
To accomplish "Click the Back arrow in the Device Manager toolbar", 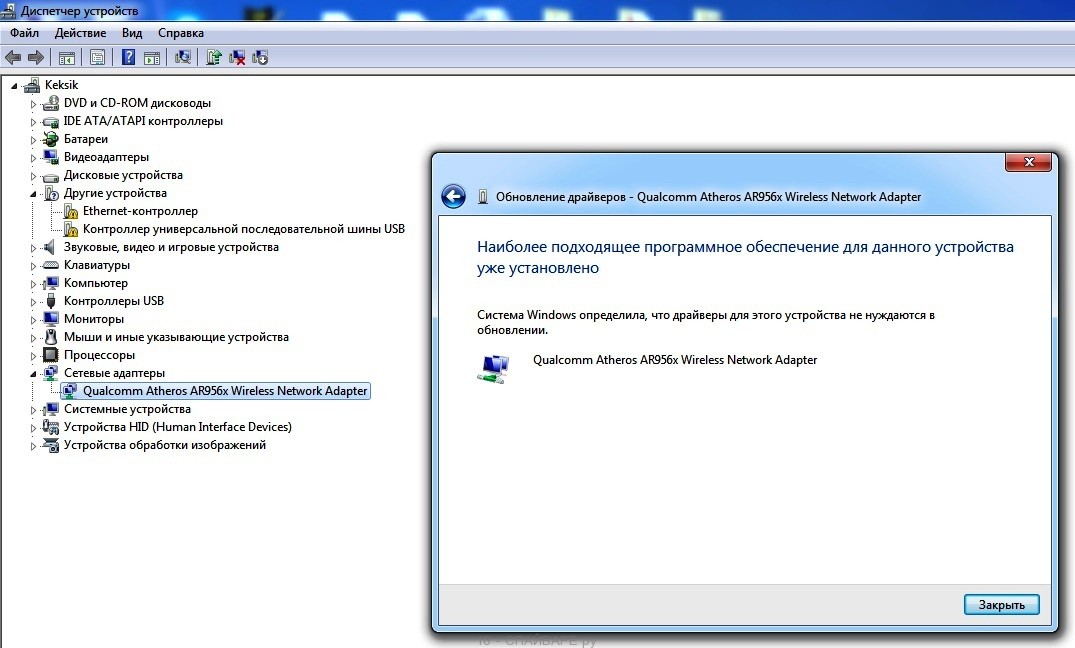I will point(13,58).
